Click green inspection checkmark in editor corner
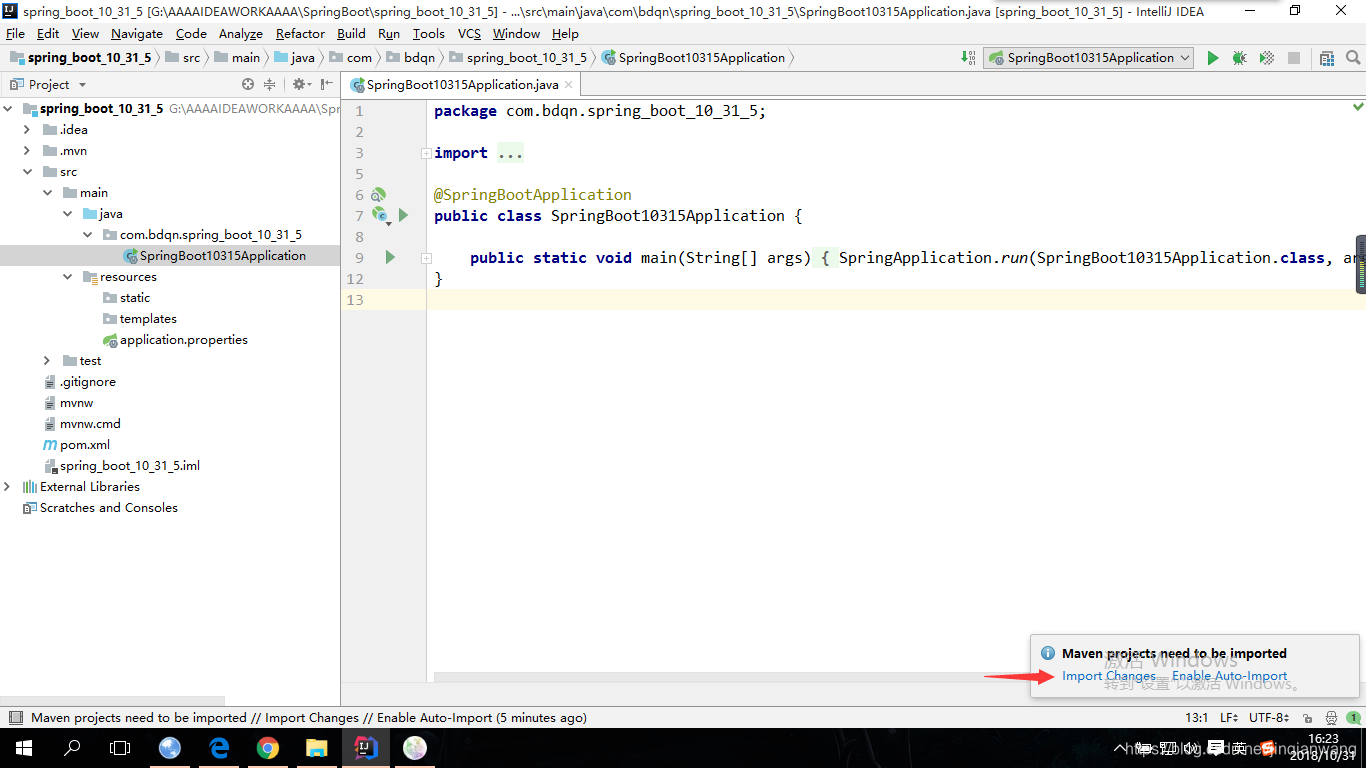 point(1358,106)
